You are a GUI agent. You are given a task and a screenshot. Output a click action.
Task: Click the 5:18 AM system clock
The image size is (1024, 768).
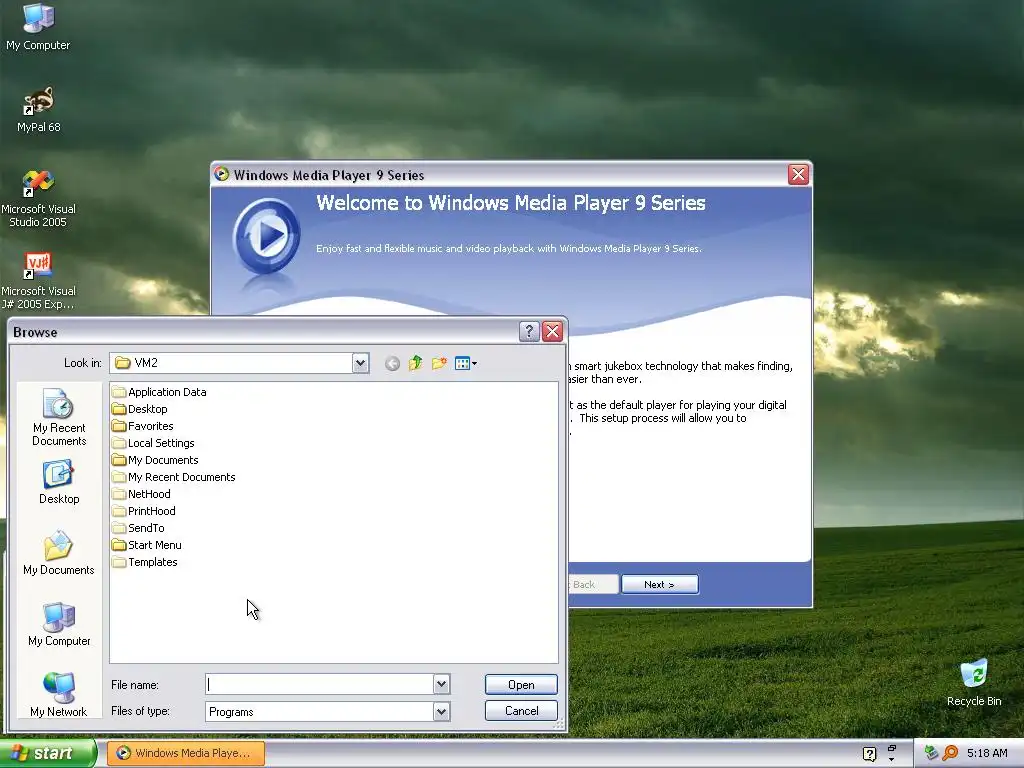[987, 753]
